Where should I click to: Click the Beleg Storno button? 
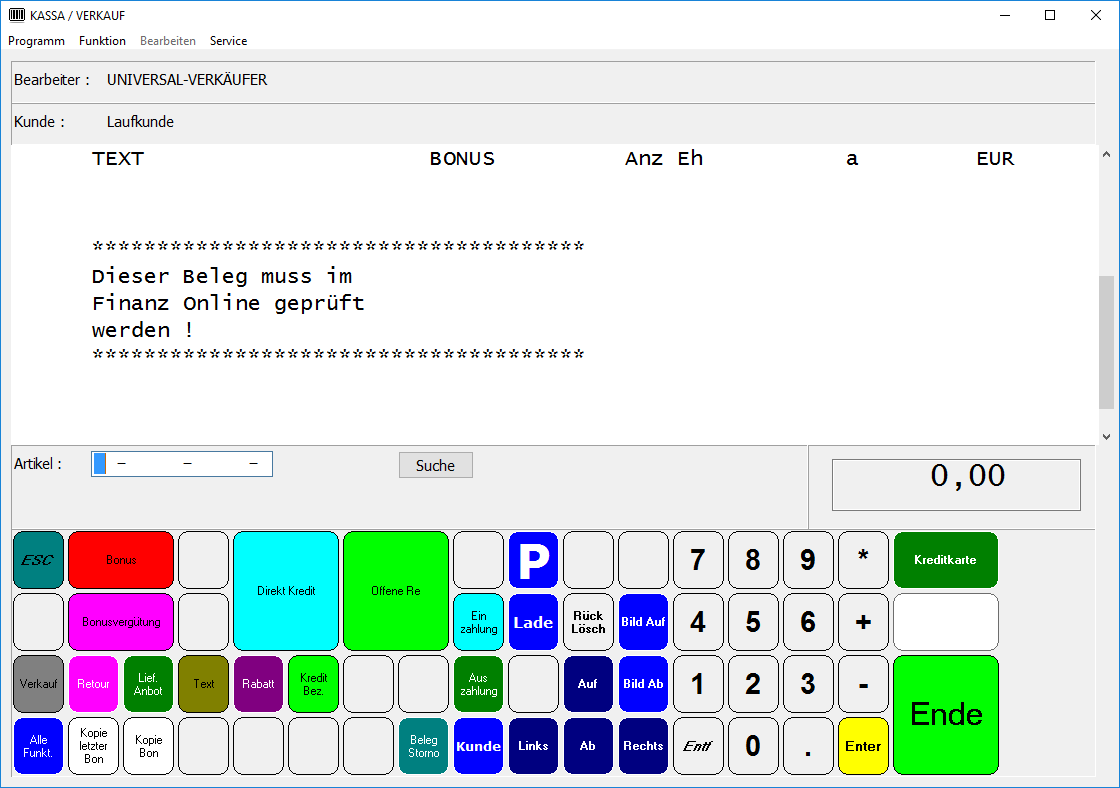pos(424,746)
